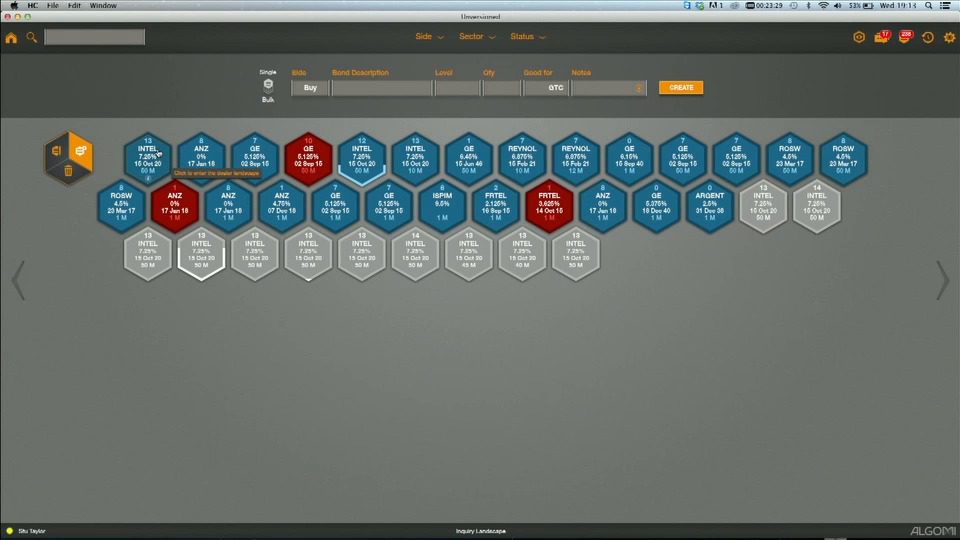Screen dimensions: 960x540
Task: Go to the previous page with left arrow
Action: [18, 280]
